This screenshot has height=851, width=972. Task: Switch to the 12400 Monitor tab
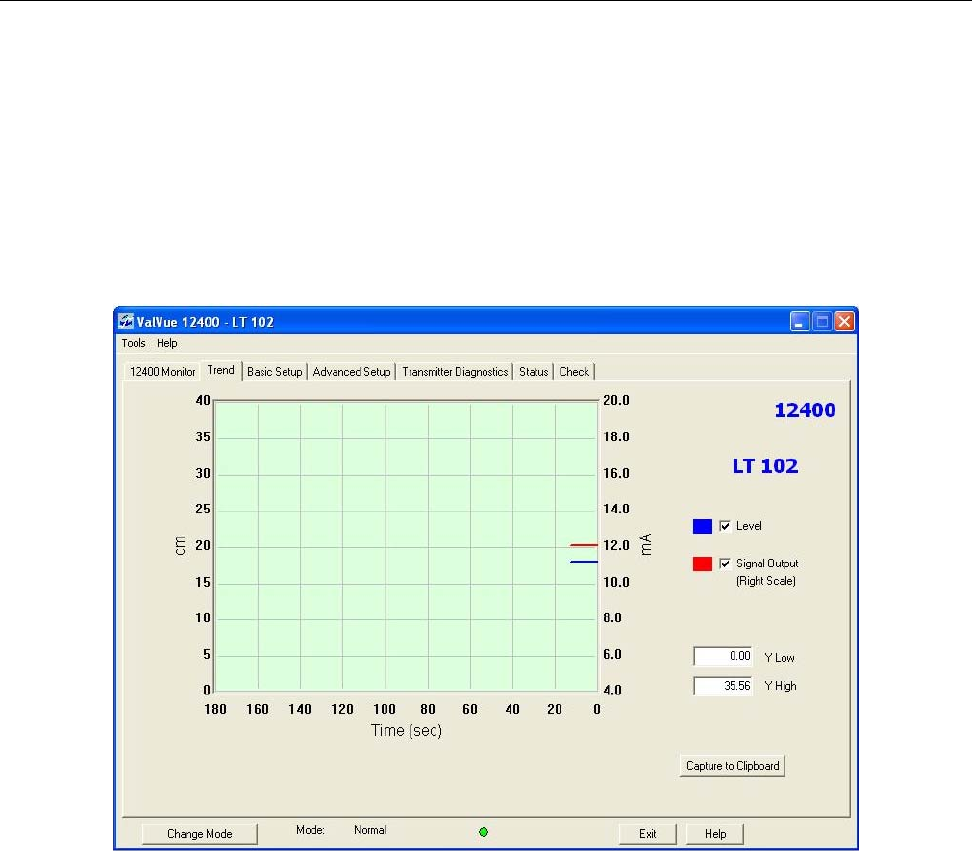[162, 372]
